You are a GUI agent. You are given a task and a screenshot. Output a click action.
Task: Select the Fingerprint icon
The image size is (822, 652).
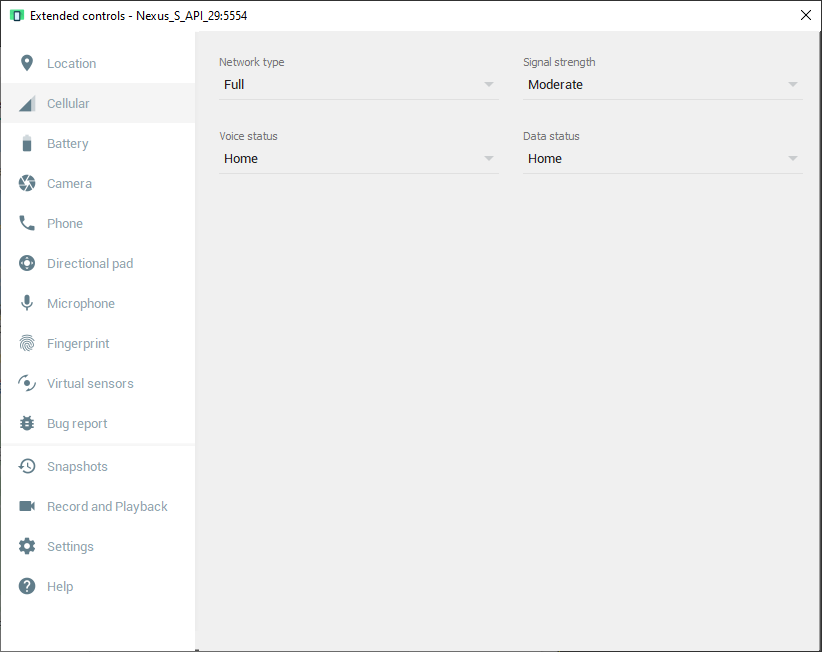[x=27, y=343]
